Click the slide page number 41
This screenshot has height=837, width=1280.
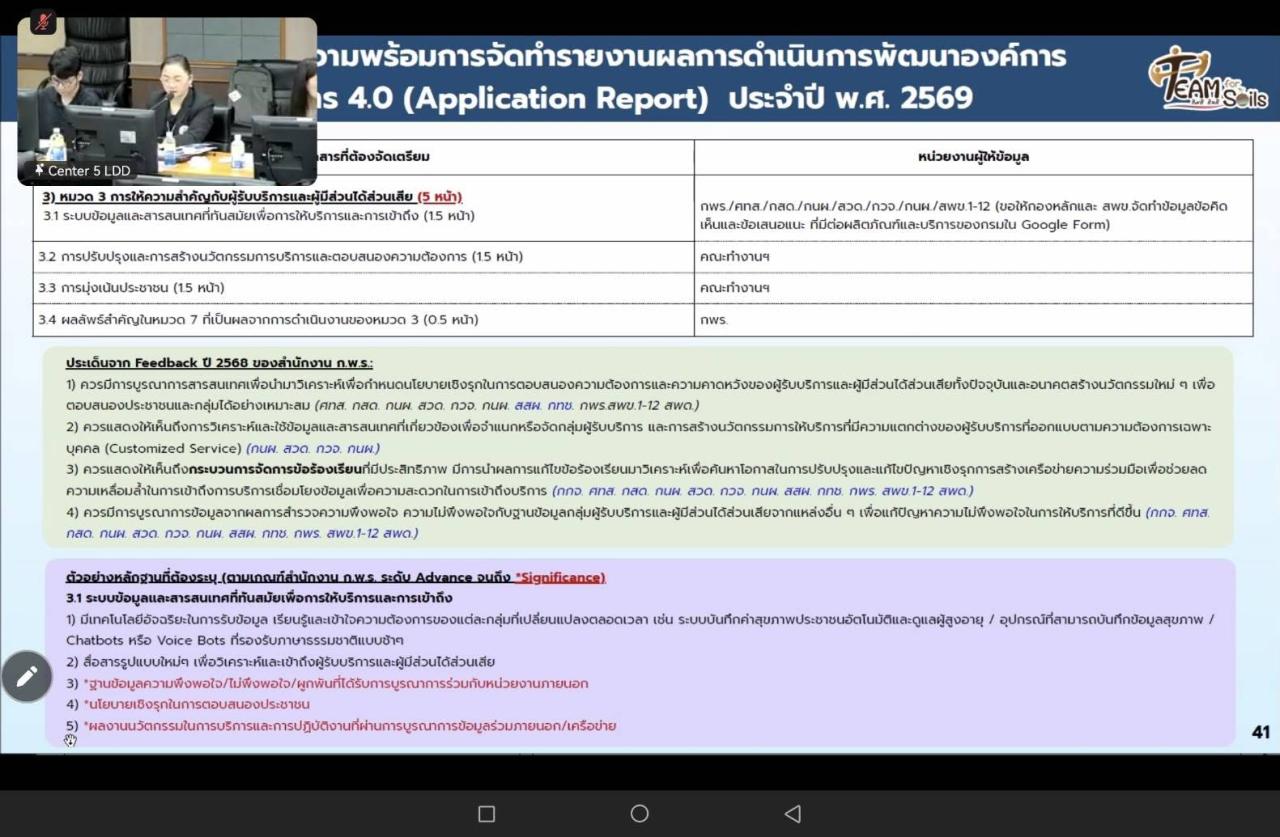point(1260,732)
